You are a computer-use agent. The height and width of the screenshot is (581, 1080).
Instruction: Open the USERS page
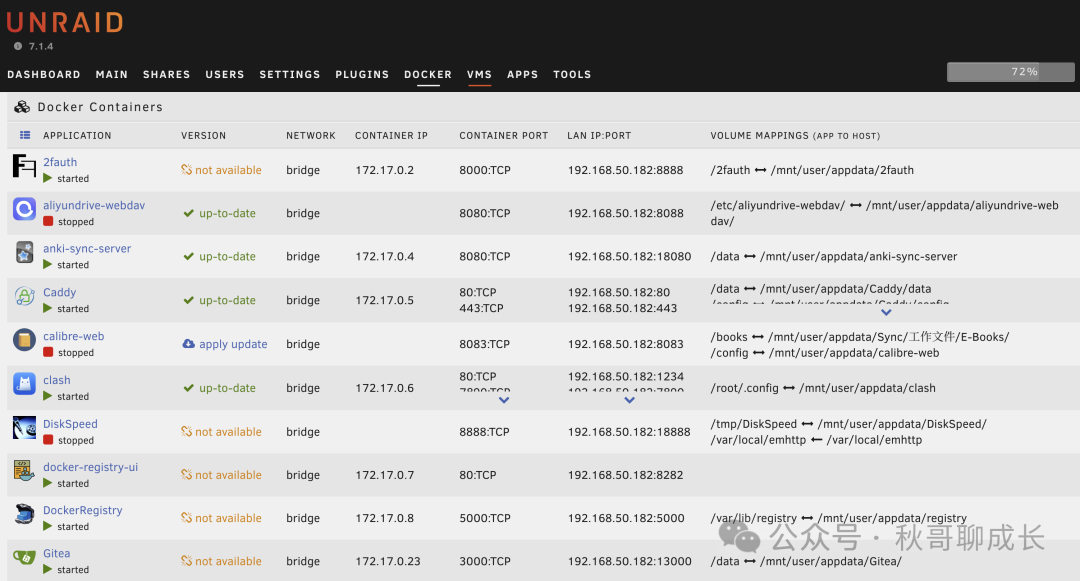tap(225, 74)
